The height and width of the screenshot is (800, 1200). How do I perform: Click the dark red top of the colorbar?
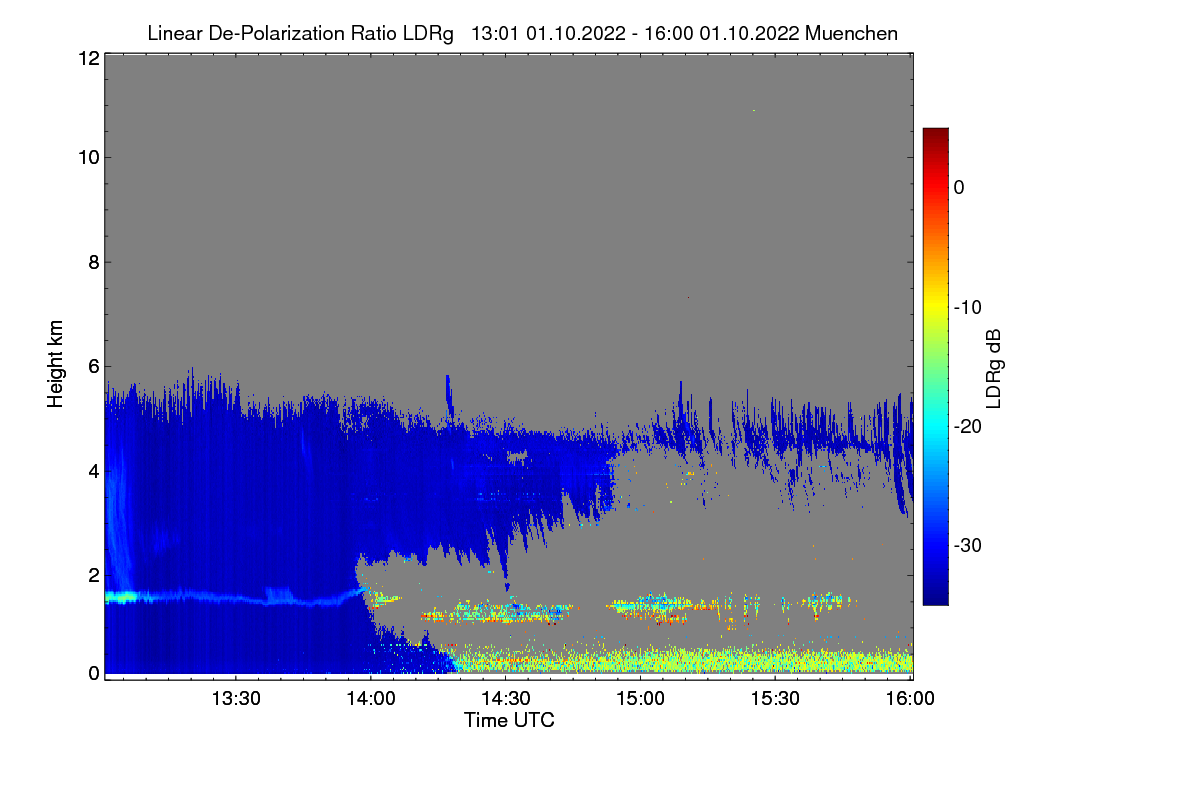pos(935,135)
